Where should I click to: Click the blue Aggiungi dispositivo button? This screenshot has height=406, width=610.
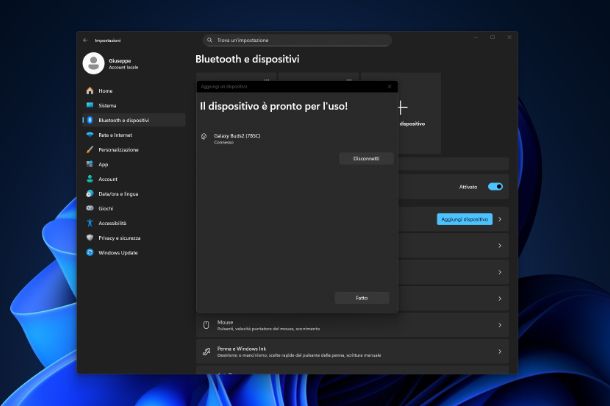[464, 219]
